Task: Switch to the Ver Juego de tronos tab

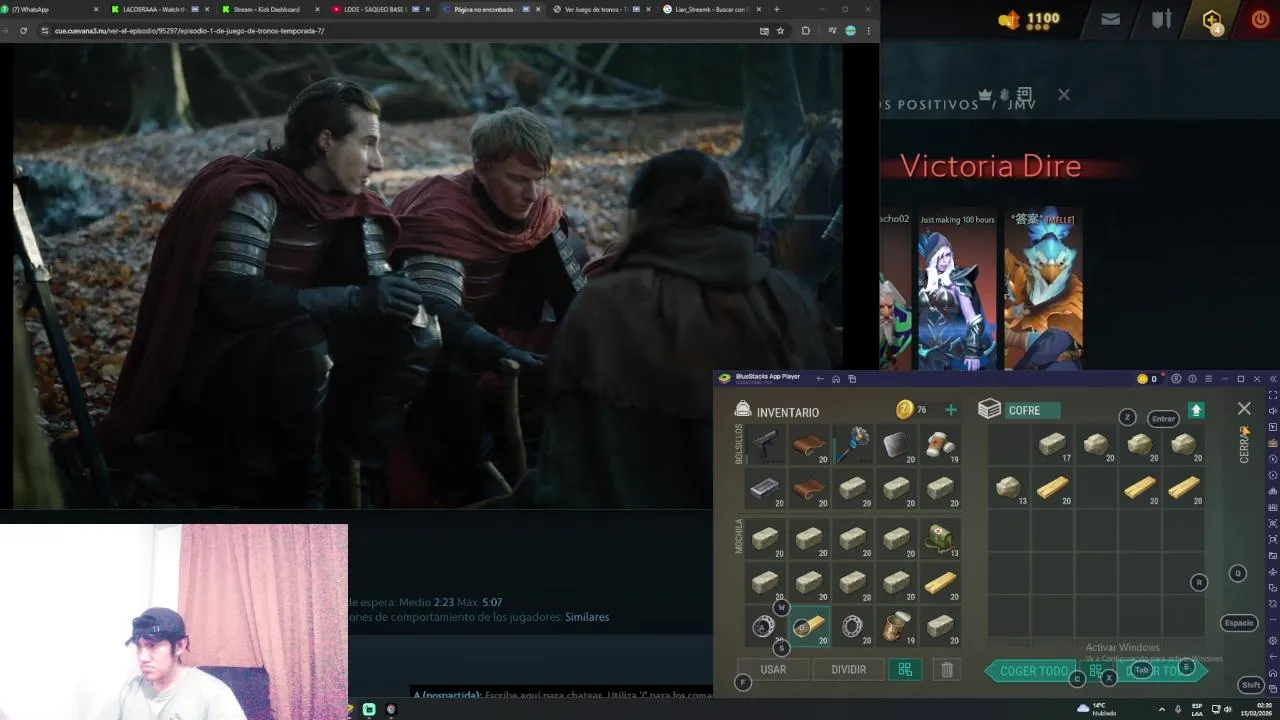Action: (598, 9)
